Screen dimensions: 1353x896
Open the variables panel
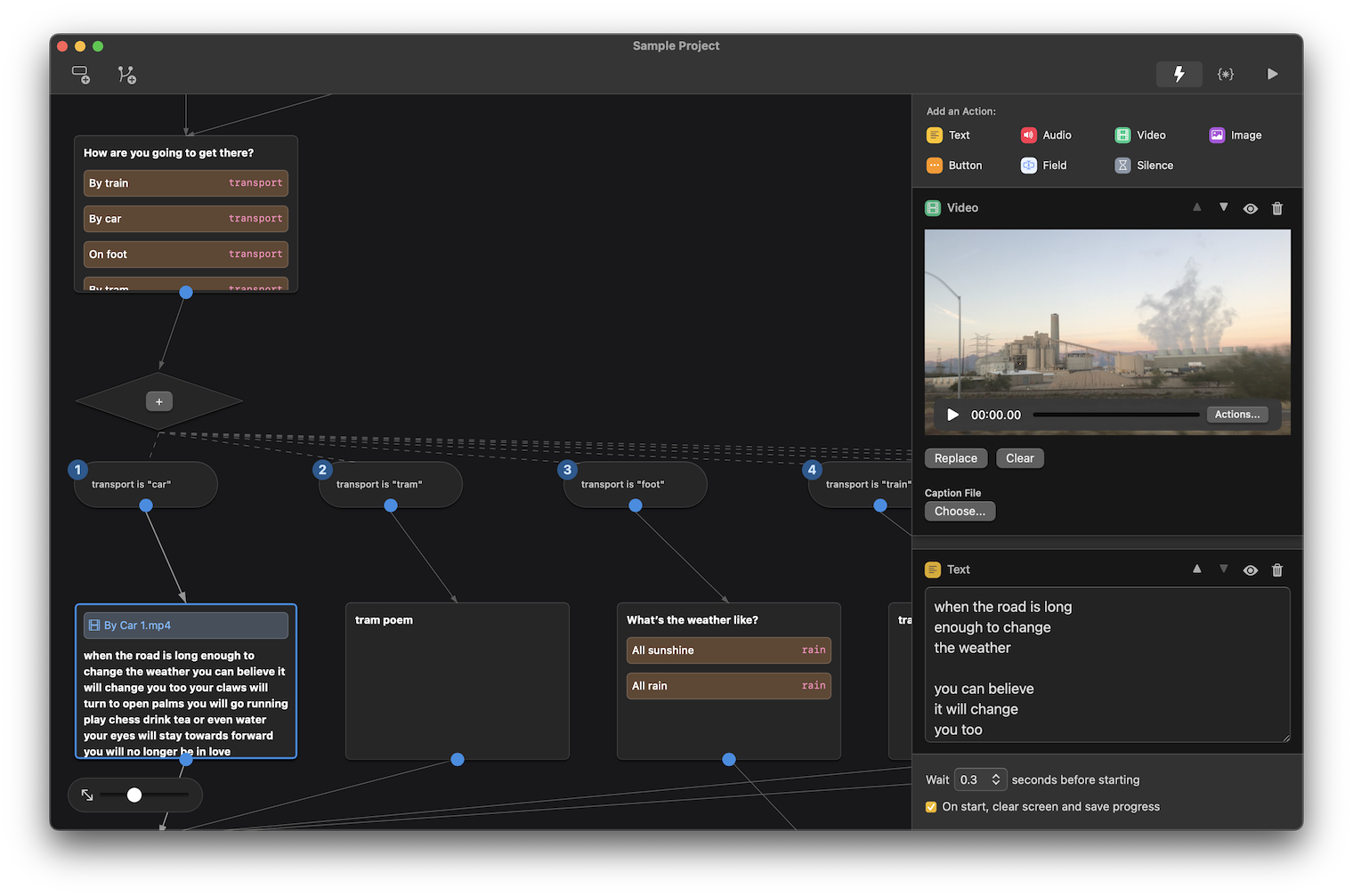pyautogui.click(x=1226, y=74)
